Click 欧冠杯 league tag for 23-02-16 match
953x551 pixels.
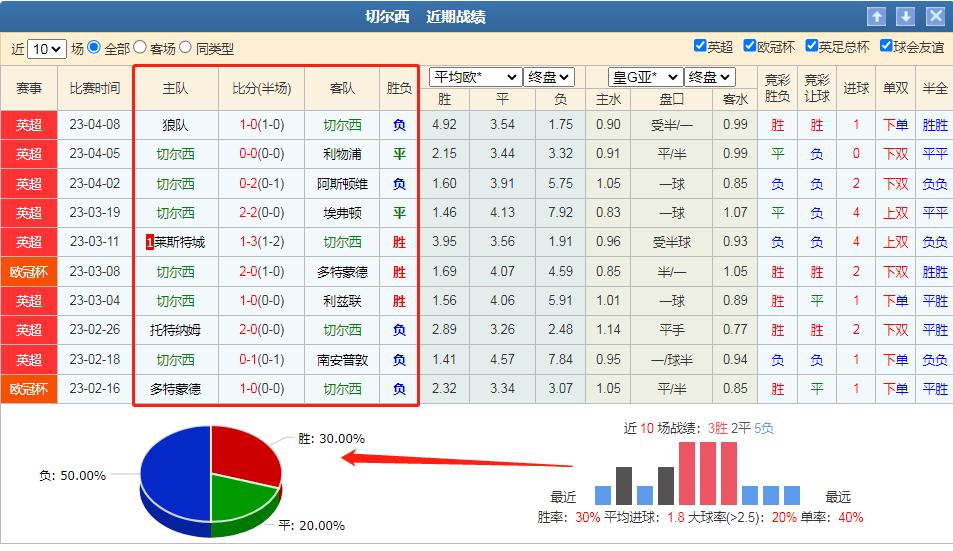click(x=29, y=389)
